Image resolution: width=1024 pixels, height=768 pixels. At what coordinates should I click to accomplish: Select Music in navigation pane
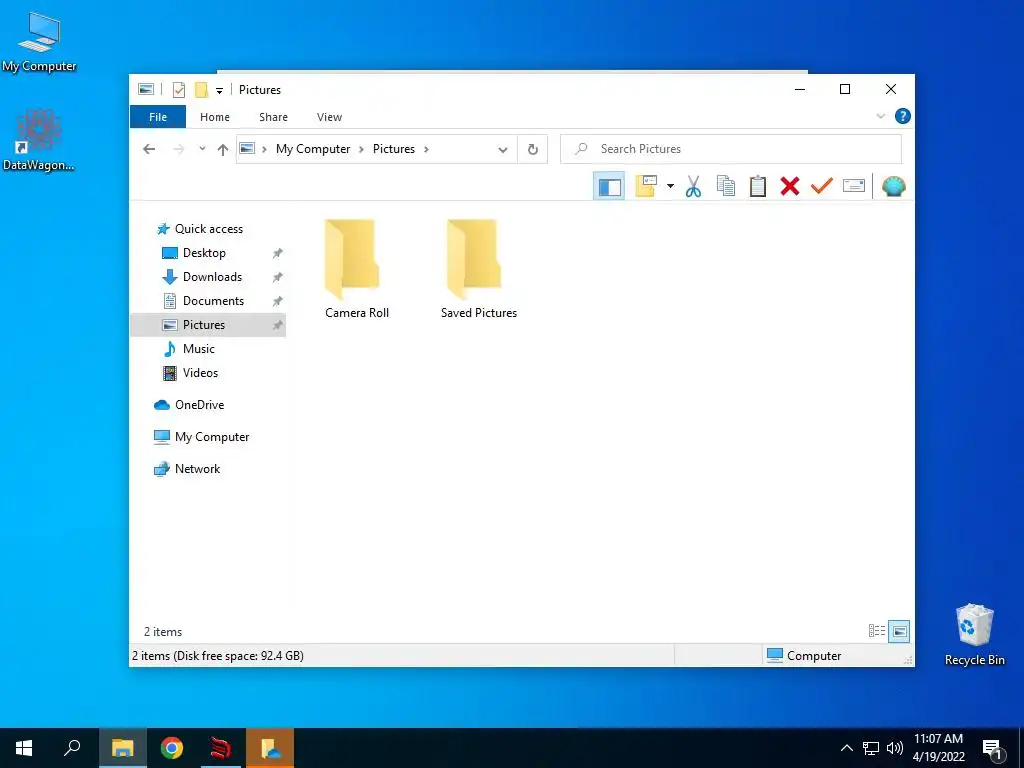click(x=199, y=349)
